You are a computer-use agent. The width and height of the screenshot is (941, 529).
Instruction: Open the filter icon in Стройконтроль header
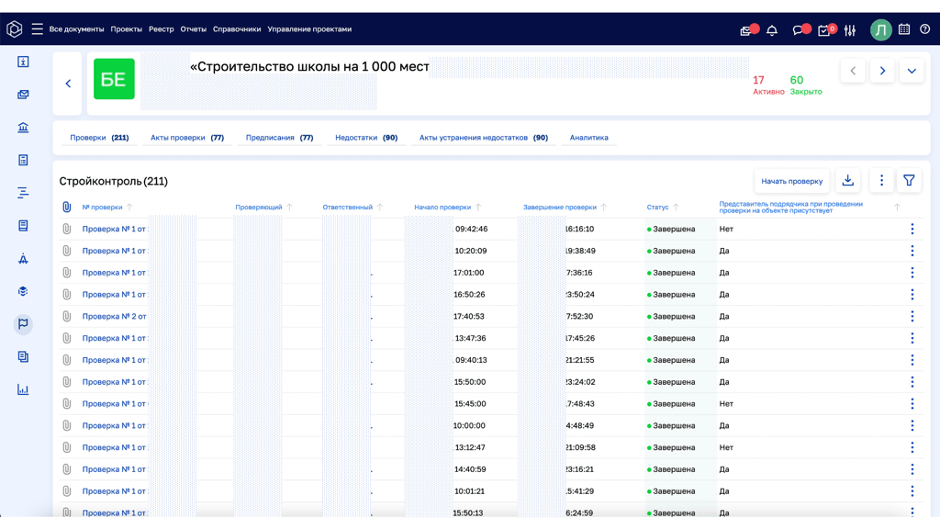(909, 181)
